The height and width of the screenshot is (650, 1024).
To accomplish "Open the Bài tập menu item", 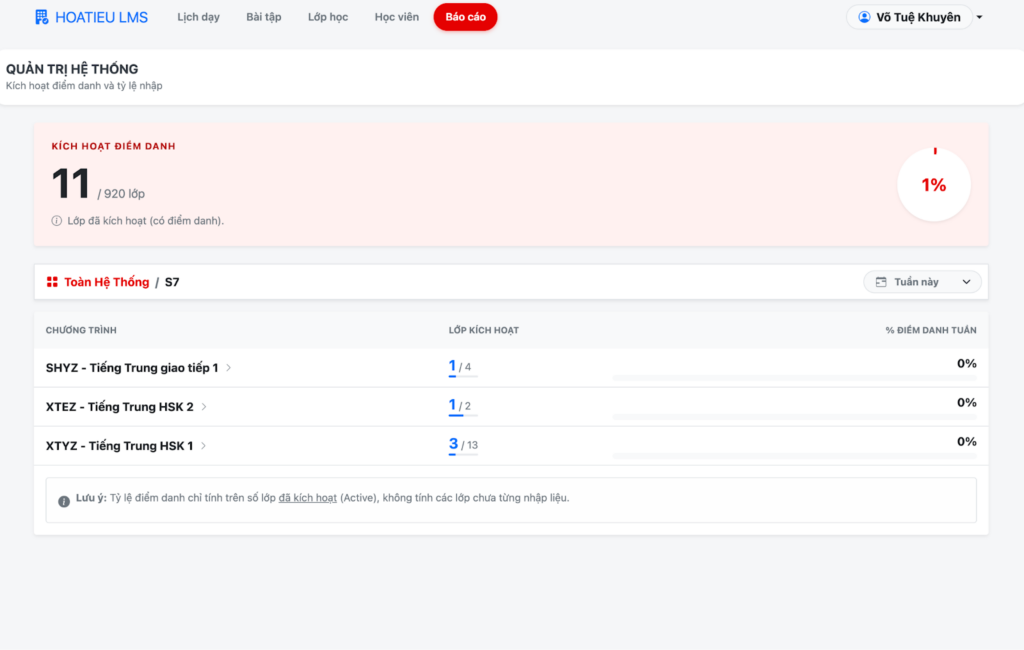I will point(262,17).
